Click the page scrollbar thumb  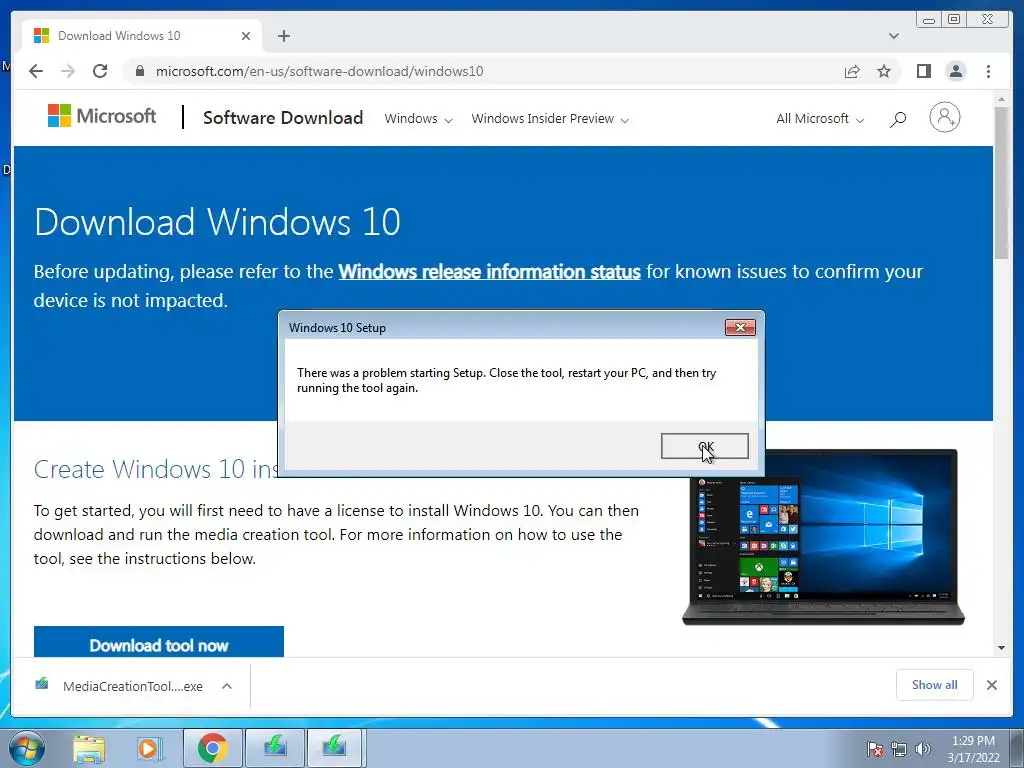tap(1001, 182)
